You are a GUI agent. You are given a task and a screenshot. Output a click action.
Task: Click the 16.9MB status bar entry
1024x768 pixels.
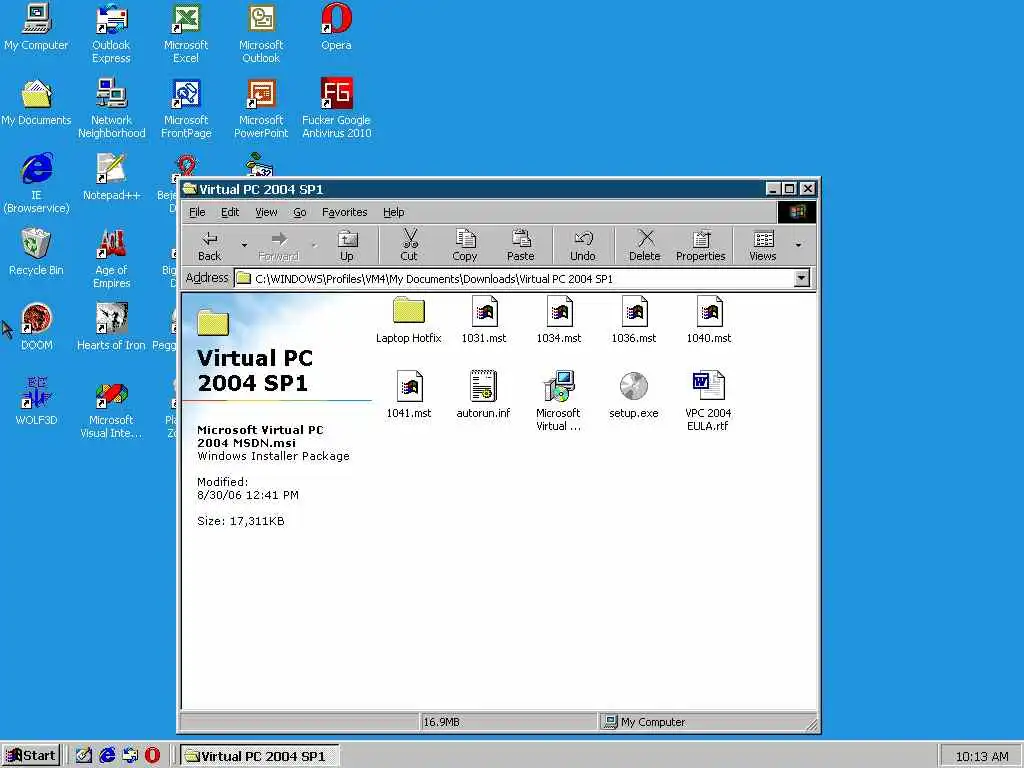coord(508,722)
